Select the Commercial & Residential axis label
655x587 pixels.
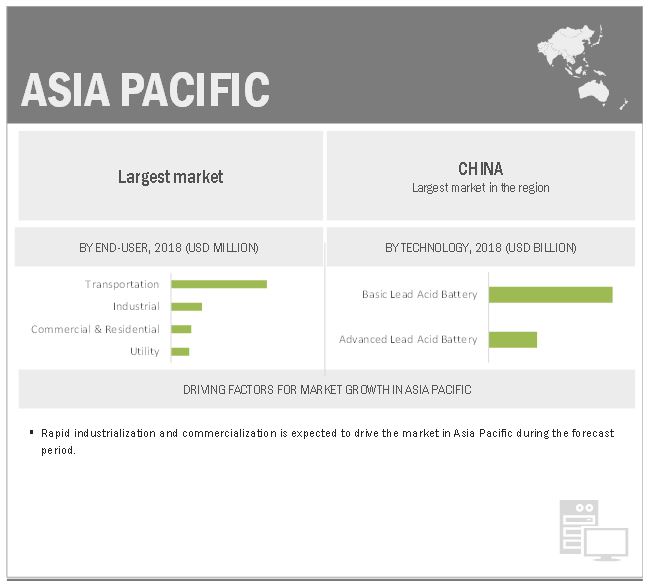click(x=95, y=329)
